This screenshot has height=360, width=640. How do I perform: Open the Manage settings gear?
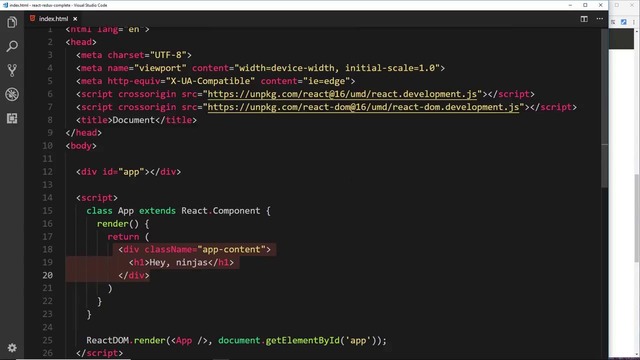click(12, 348)
